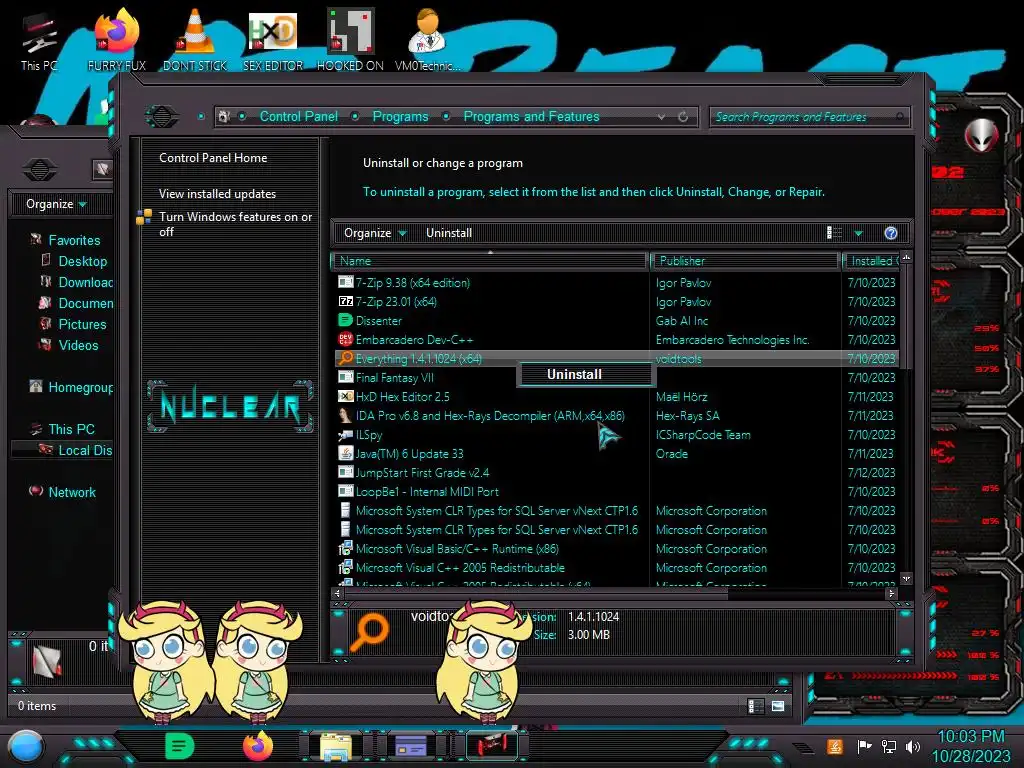Click the horizontal scrollbar of the program list
The height and width of the screenshot is (768, 1024).
point(536,594)
